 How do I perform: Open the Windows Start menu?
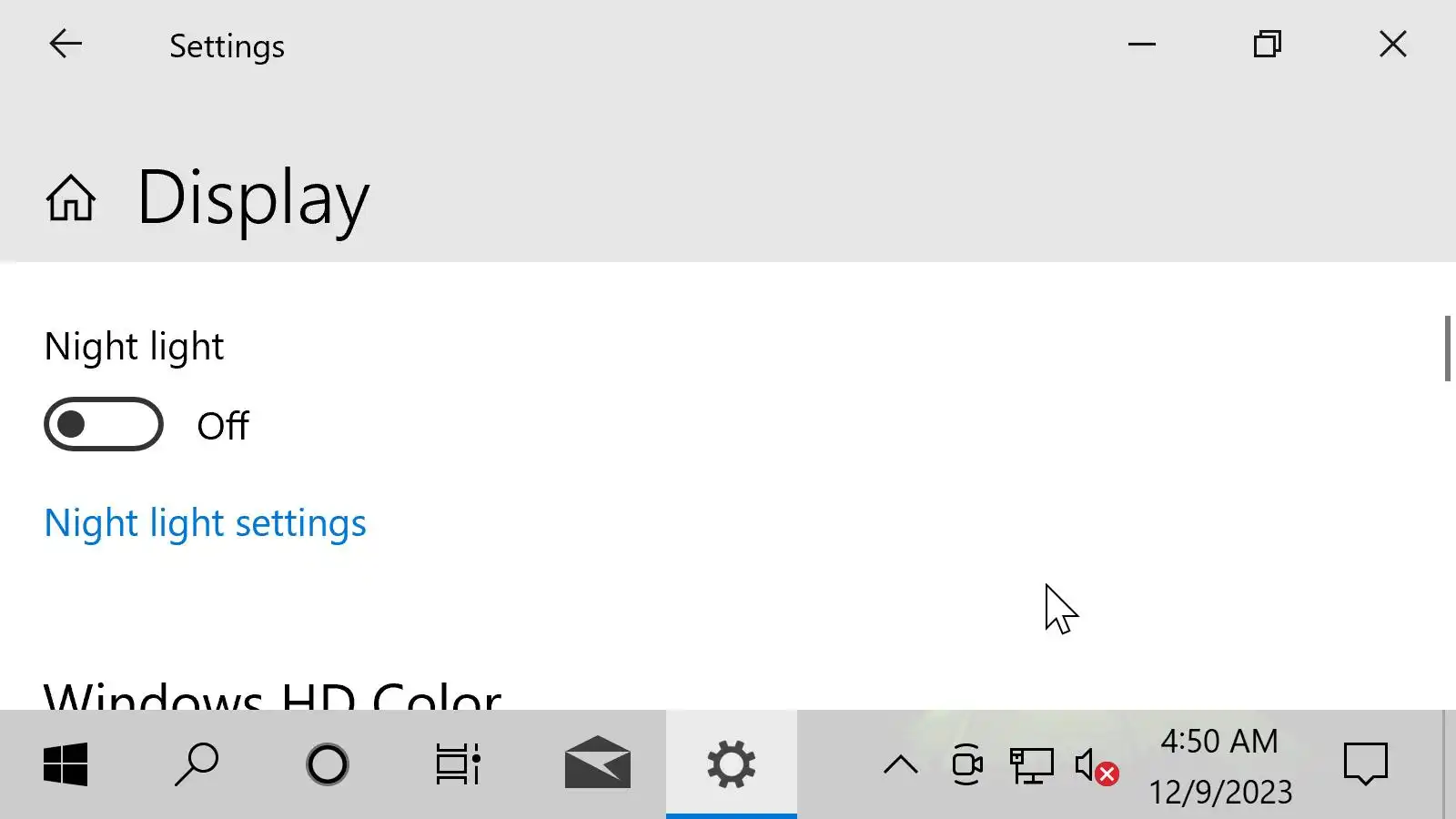(x=66, y=764)
